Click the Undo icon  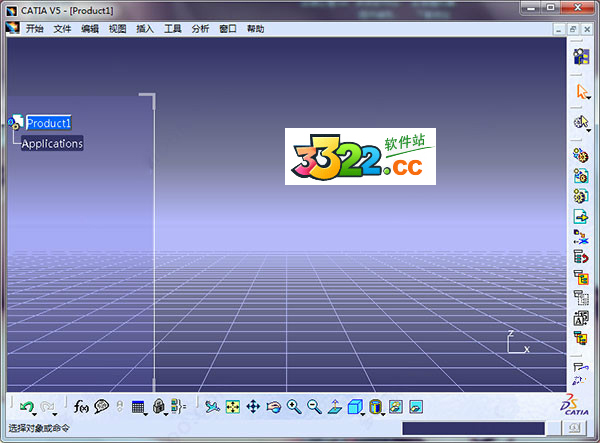pyautogui.click(x=26, y=406)
